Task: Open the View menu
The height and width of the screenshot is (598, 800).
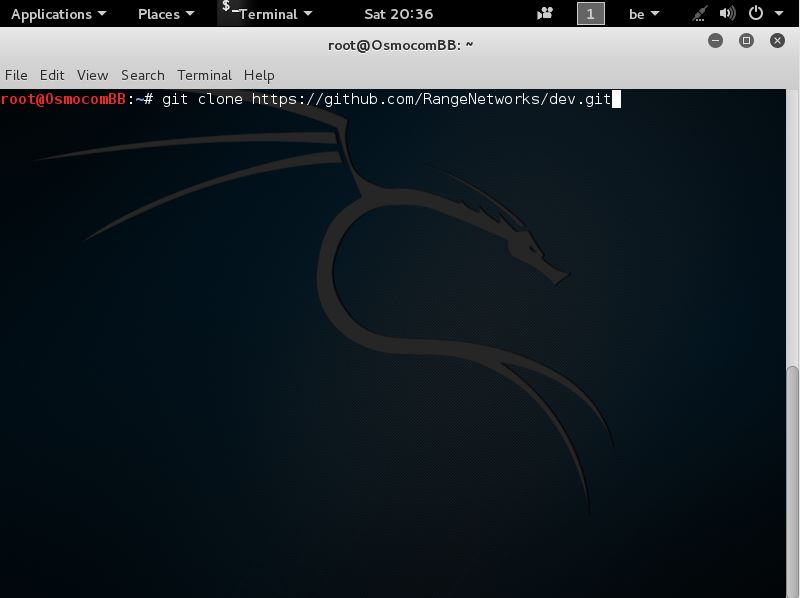Action: click(x=92, y=75)
